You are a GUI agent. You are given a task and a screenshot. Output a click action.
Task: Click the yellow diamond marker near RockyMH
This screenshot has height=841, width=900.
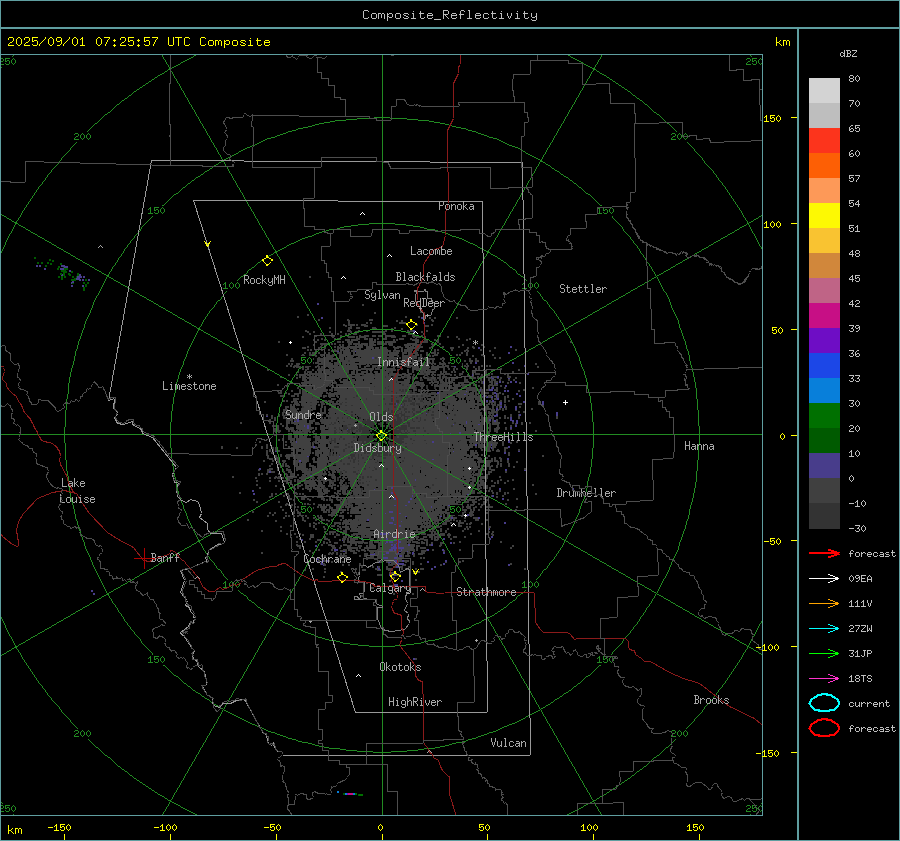pos(267,261)
